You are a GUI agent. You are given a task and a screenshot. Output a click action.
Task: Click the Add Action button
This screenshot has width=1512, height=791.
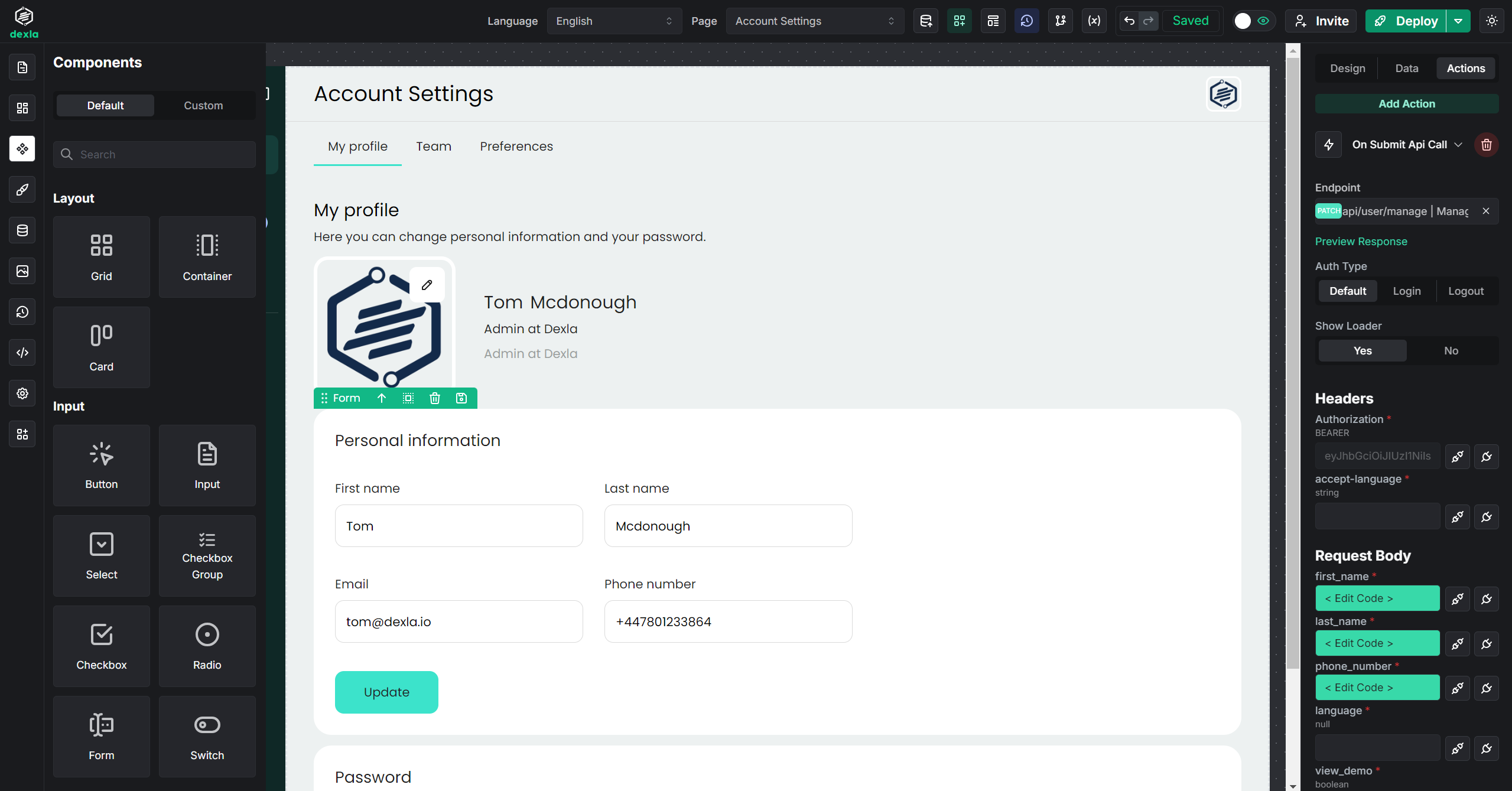tap(1406, 104)
